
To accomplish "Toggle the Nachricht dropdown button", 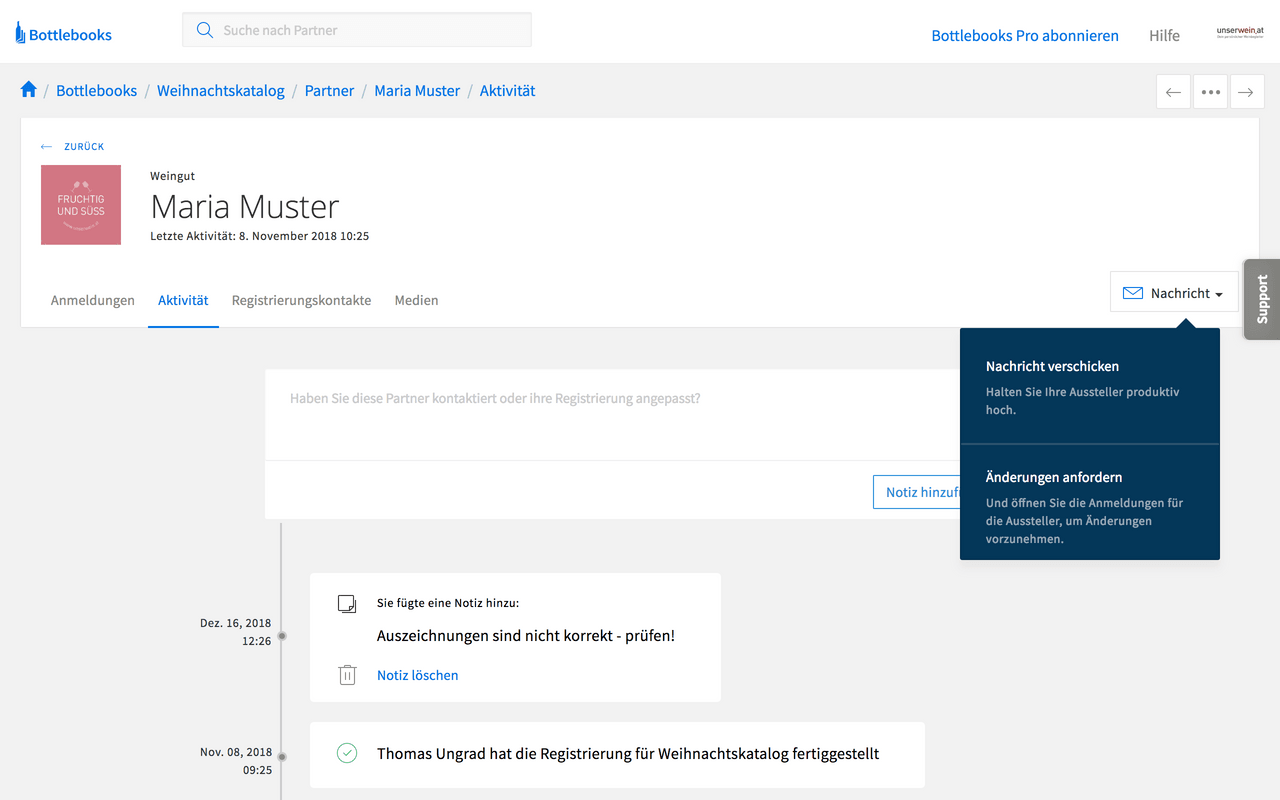I will 1174,292.
